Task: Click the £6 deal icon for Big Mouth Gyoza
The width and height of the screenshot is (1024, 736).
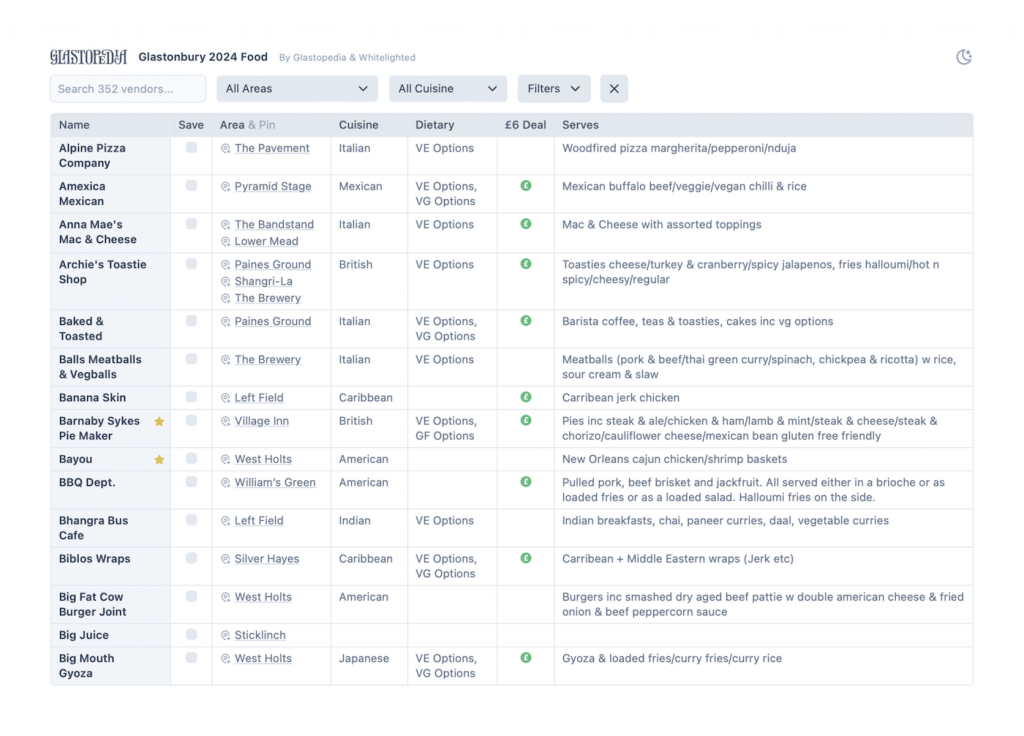Action: click(526, 658)
